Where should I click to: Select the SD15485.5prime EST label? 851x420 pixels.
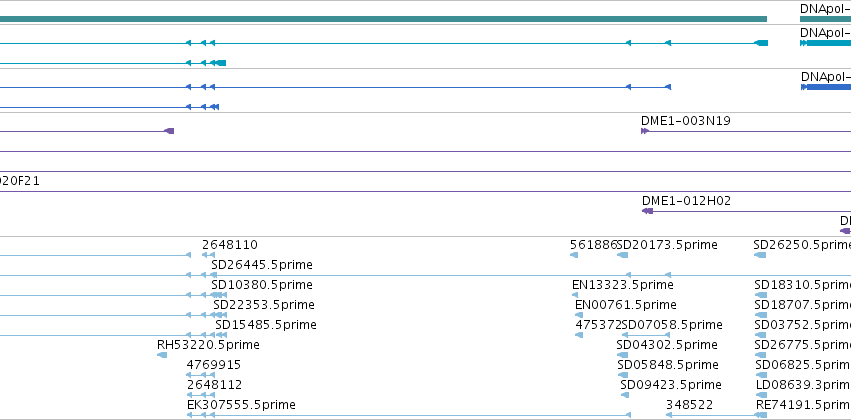(266, 324)
